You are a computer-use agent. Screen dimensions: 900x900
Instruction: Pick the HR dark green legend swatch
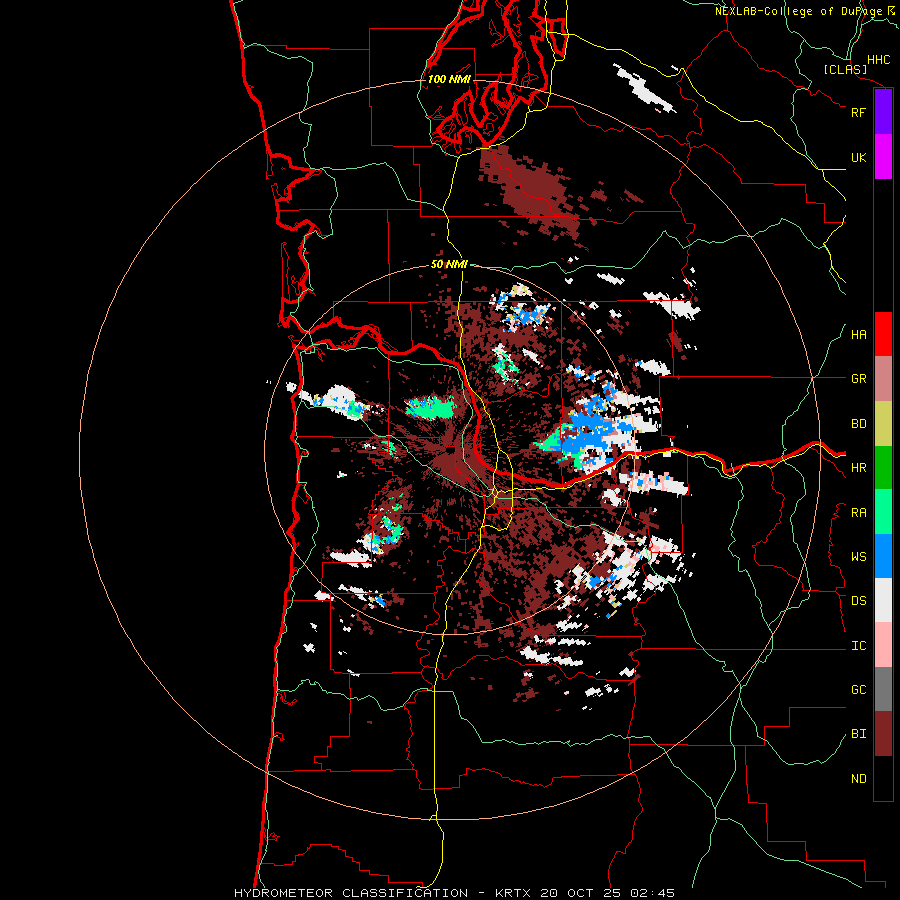click(x=883, y=468)
